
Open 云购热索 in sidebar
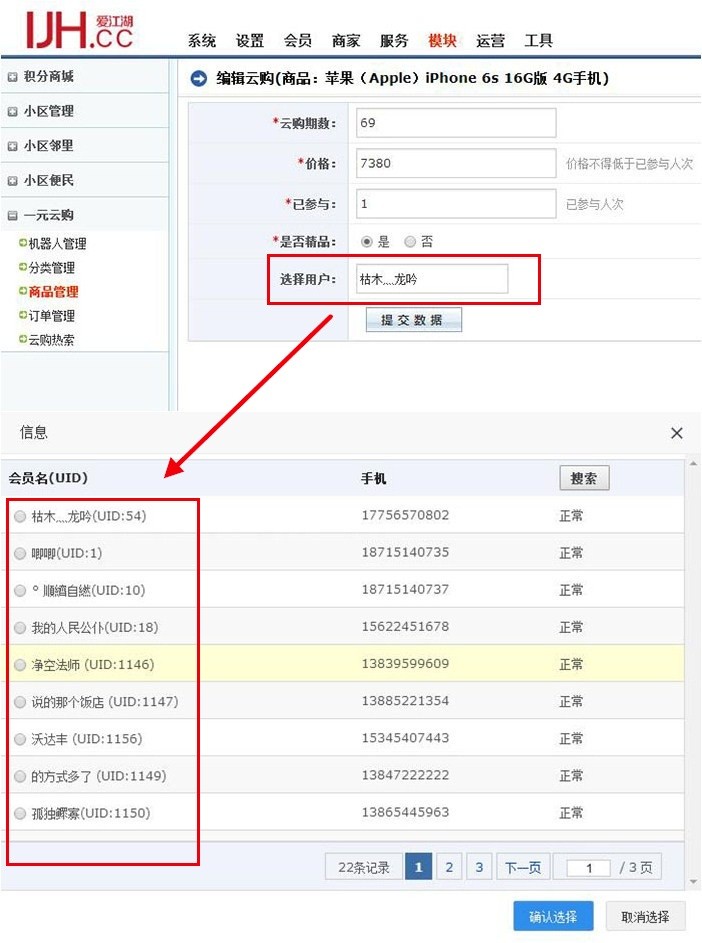pyautogui.click(x=52, y=340)
